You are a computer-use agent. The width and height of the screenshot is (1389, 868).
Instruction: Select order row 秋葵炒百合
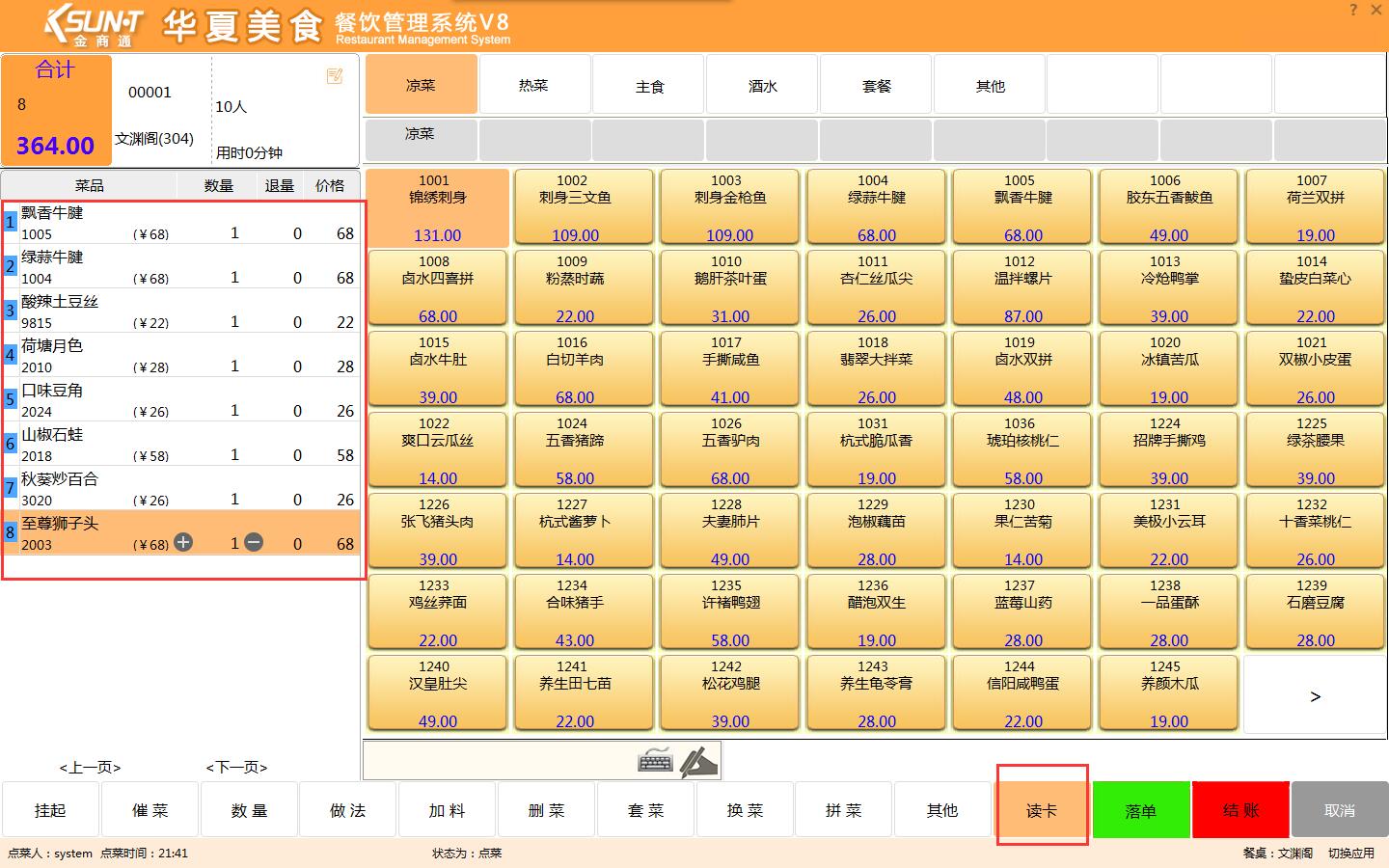182,488
